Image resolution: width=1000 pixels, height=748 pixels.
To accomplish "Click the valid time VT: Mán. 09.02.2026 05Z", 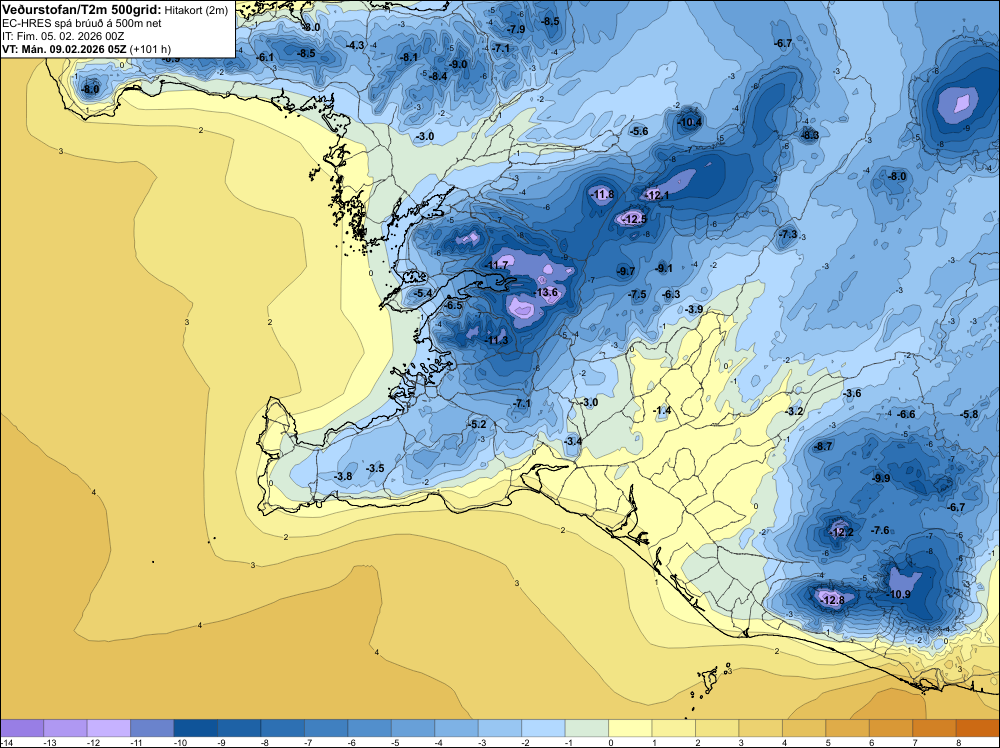I will click(x=64, y=49).
